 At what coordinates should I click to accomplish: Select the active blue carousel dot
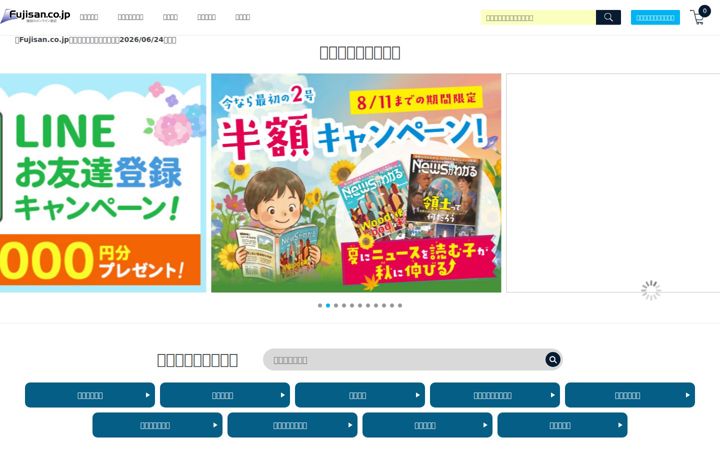coord(328,305)
